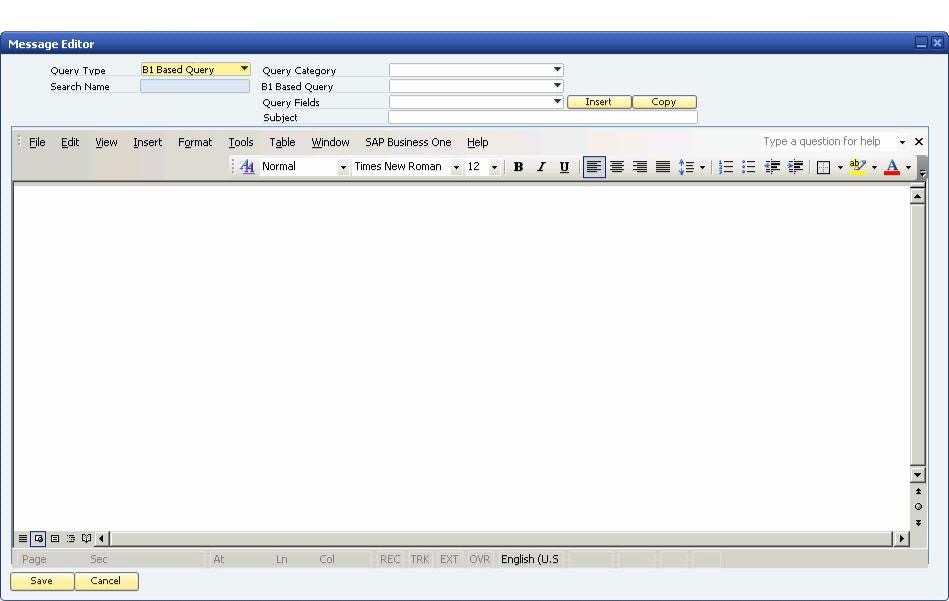Click the Justify alignment icon
Screen dimensions: 949x601
click(663, 167)
